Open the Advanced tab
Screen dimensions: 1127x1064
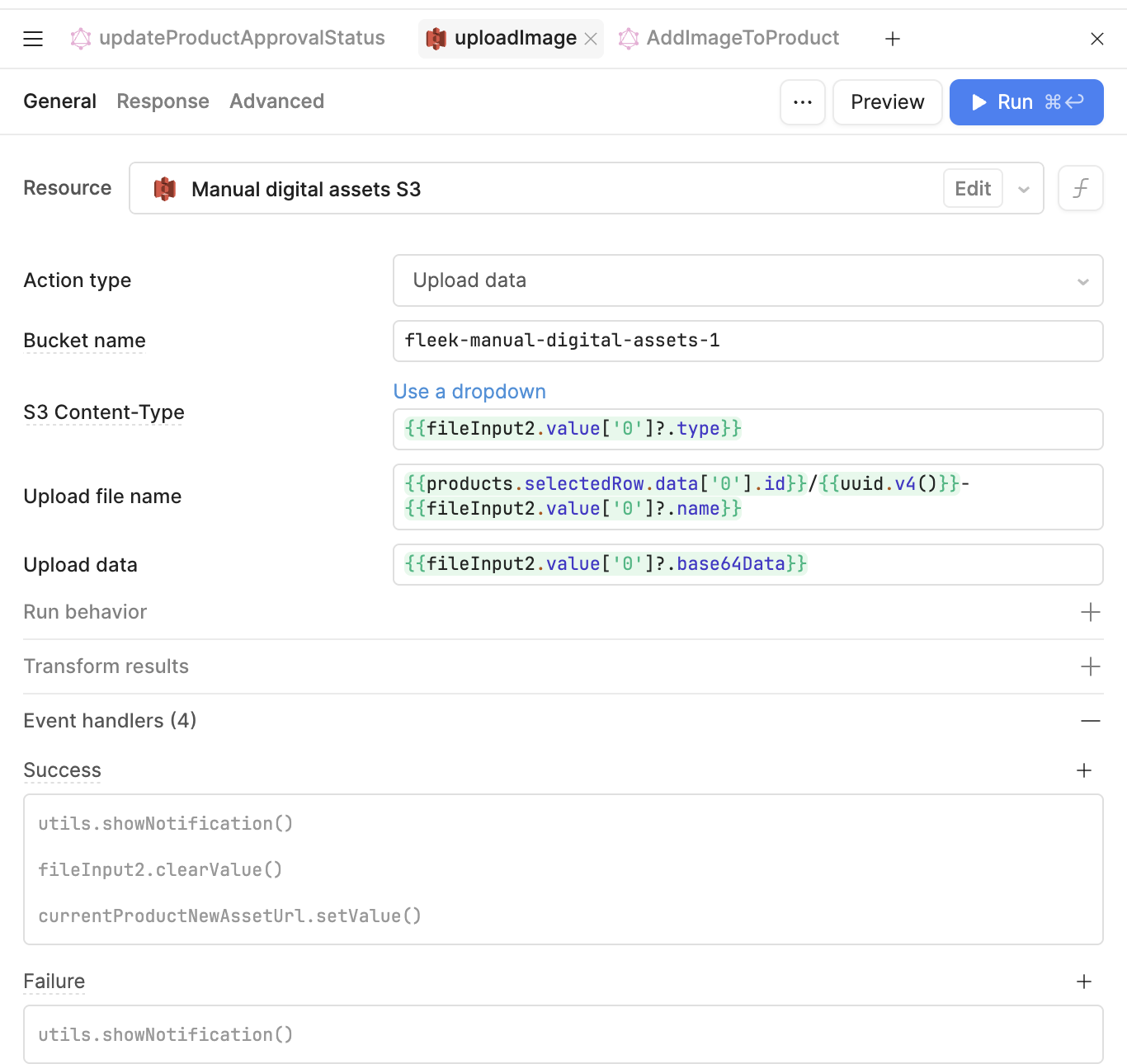coord(276,101)
